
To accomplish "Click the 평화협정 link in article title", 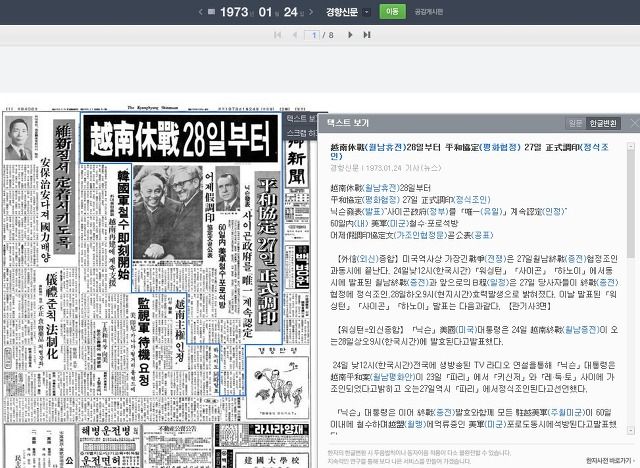I will coord(501,147).
